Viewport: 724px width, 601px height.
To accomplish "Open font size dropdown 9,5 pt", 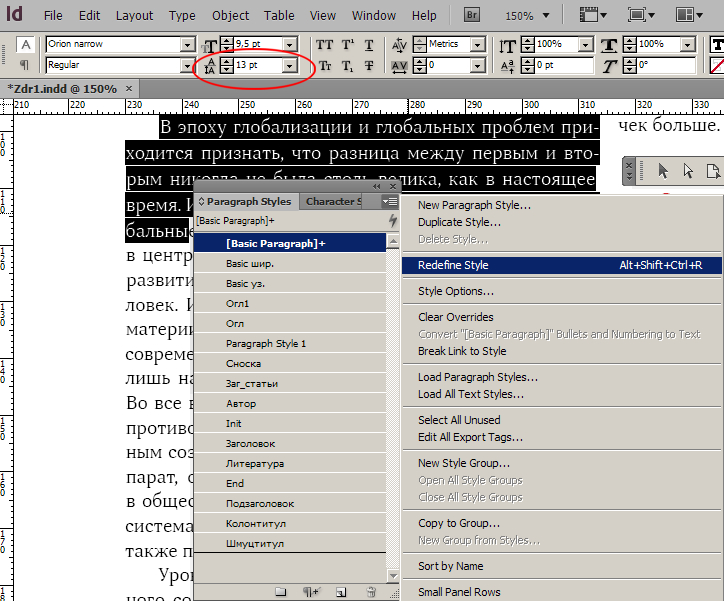I will 290,45.
